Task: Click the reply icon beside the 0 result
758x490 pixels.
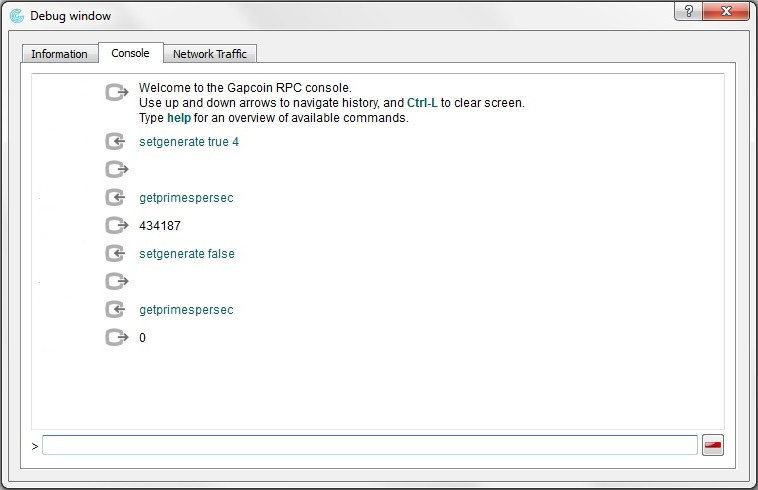Action: [117, 337]
